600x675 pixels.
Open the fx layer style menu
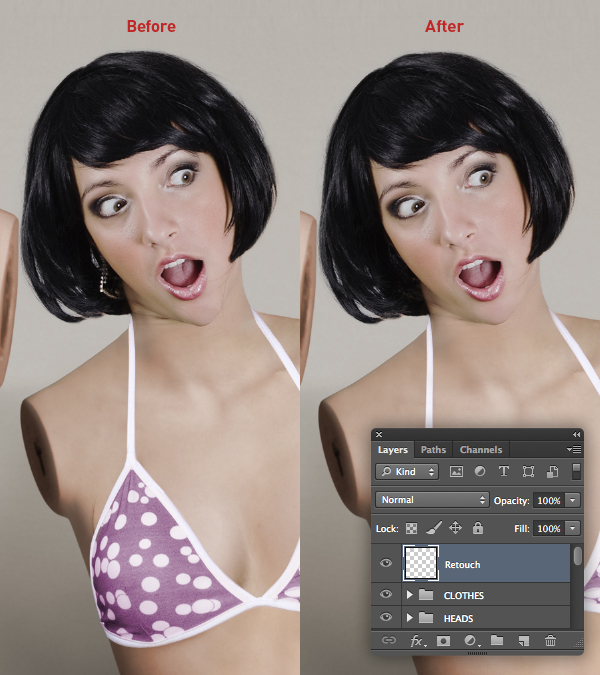418,641
